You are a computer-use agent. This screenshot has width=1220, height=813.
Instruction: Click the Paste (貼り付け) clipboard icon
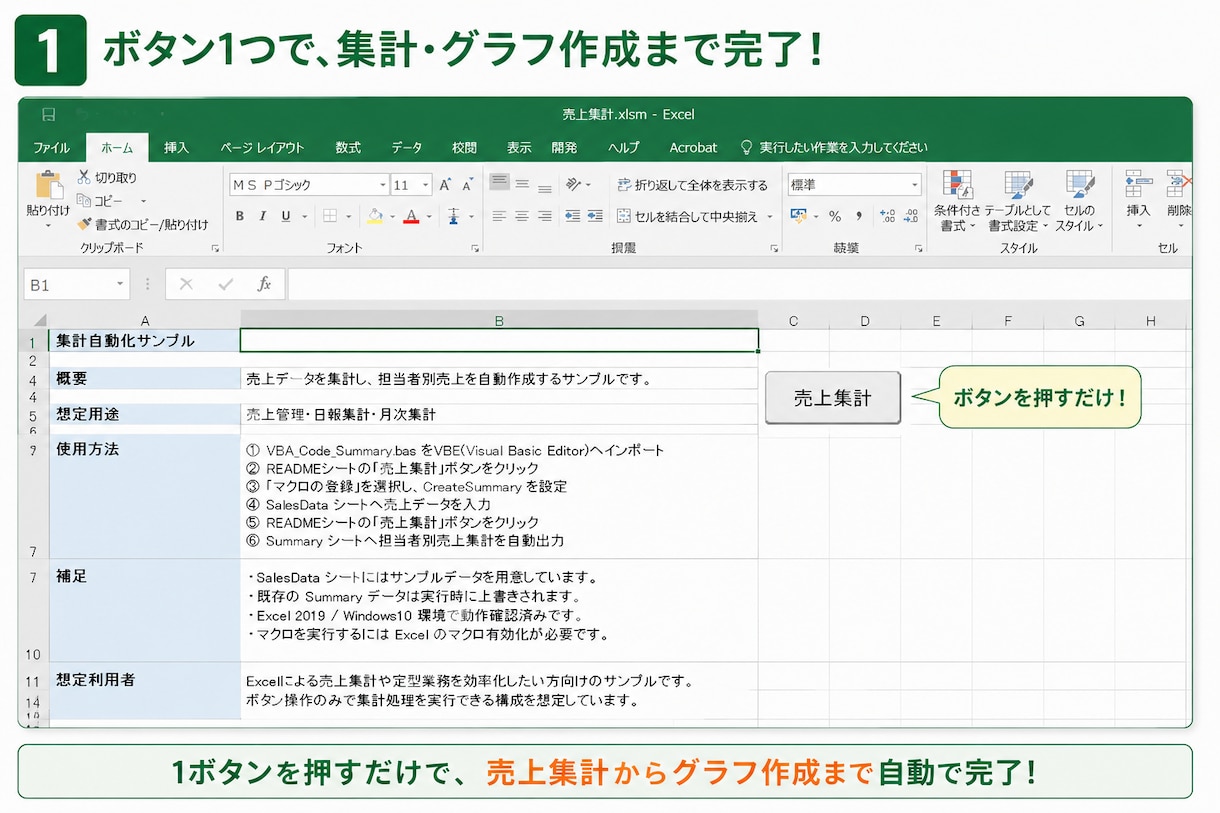point(48,186)
